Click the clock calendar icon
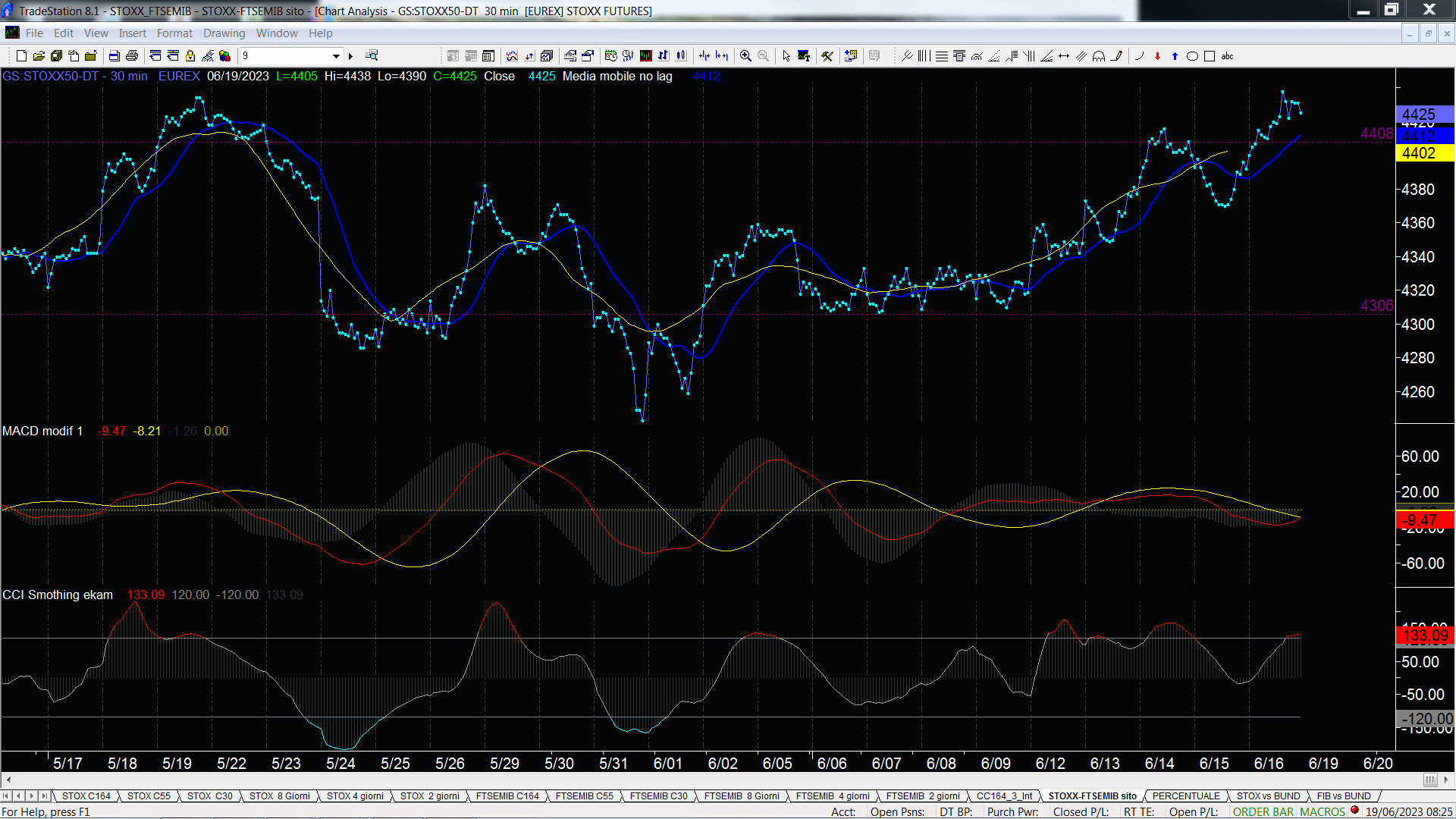Image resolution: width=1456 pixels, height=819 pixels. click(610, 56)
